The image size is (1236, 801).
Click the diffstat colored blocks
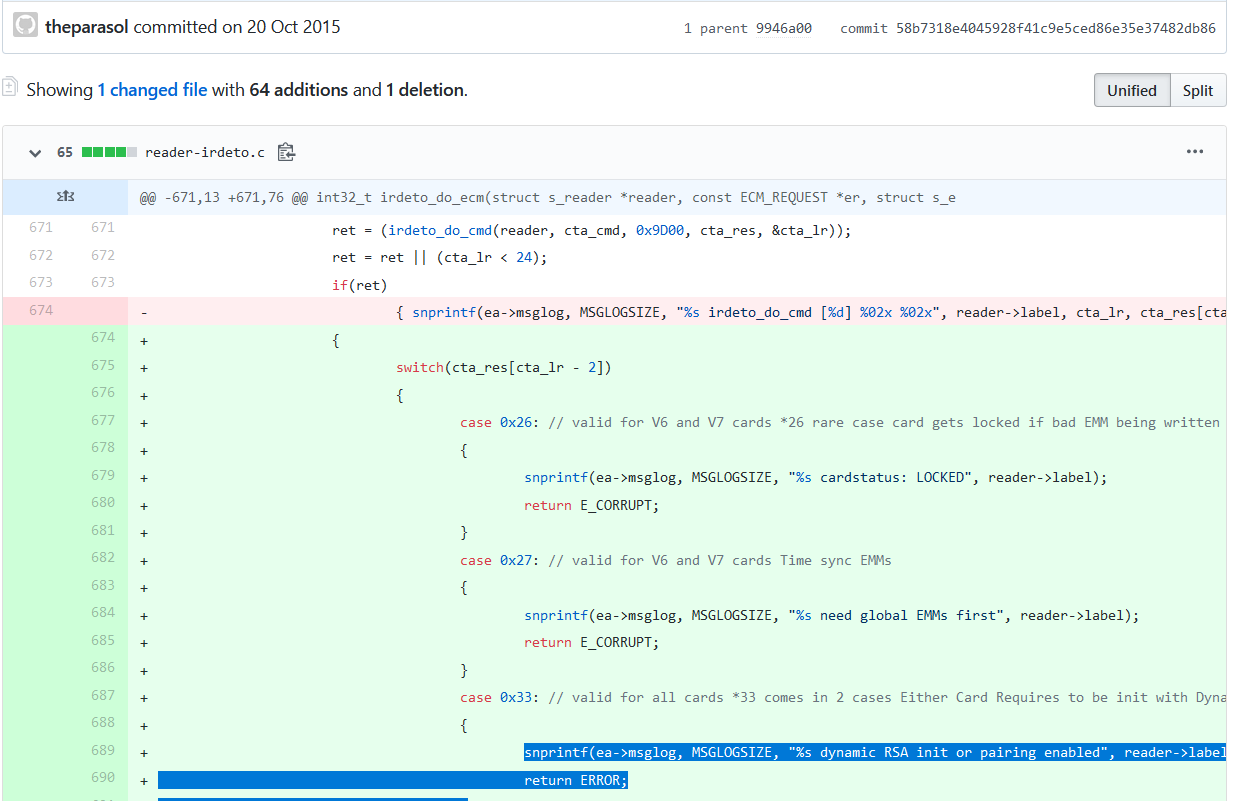point(109,153)
